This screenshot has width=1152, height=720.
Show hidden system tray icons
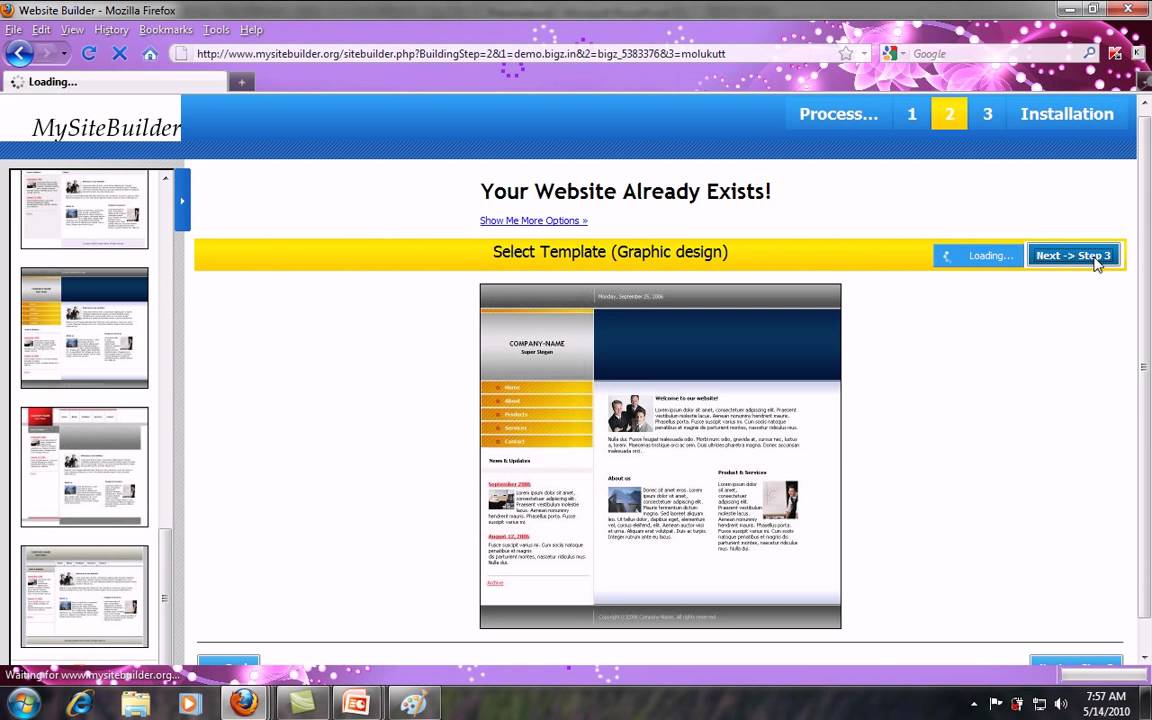click(975, 704)
